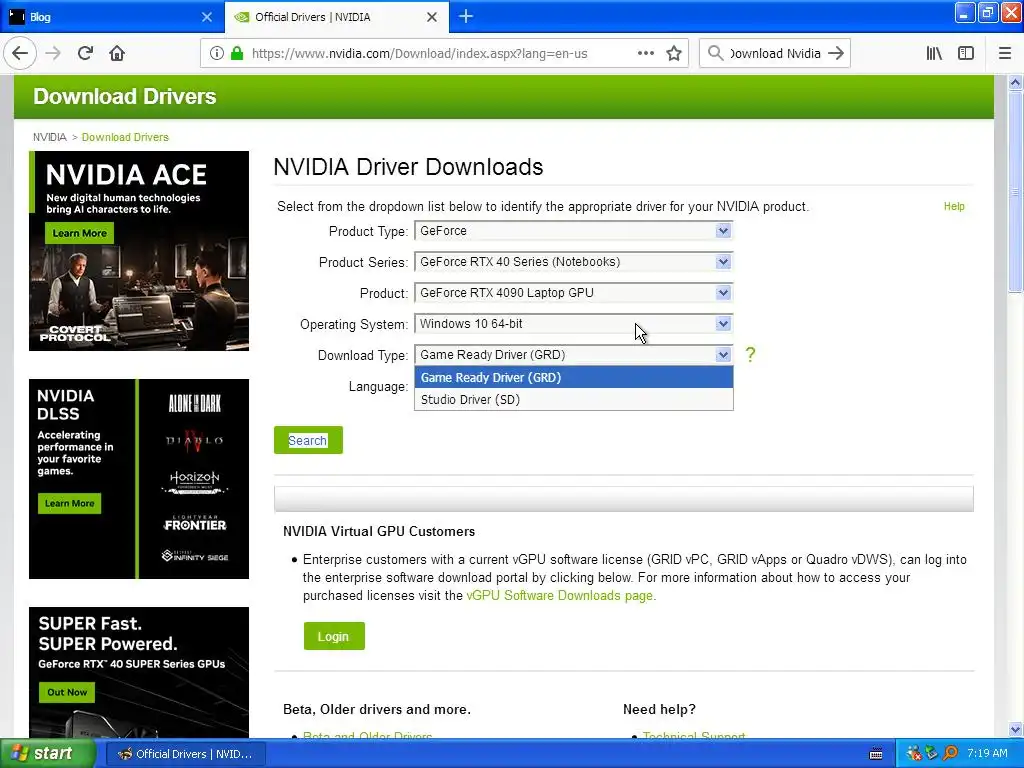The width and height of the screenshot is (1024, 768).
Task: Click Official Drivers taskbar window button
Action: point(185,754)
